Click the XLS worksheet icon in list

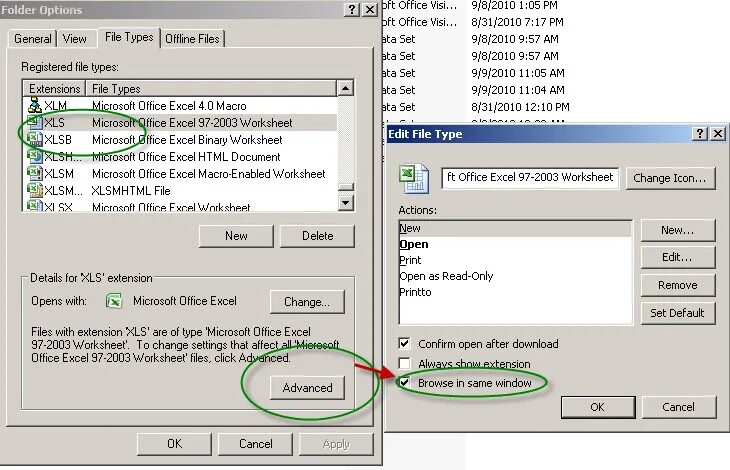point(34,122)
